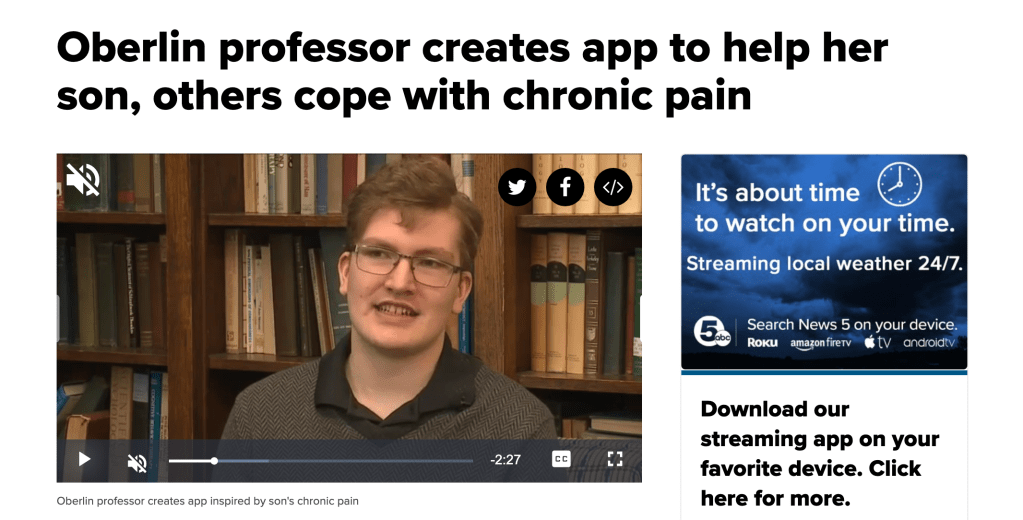The width and height of the screenshot is (1023, 520).
Task: Click the streaming weather 24/7 ad banner
Action: click(824, 262)
